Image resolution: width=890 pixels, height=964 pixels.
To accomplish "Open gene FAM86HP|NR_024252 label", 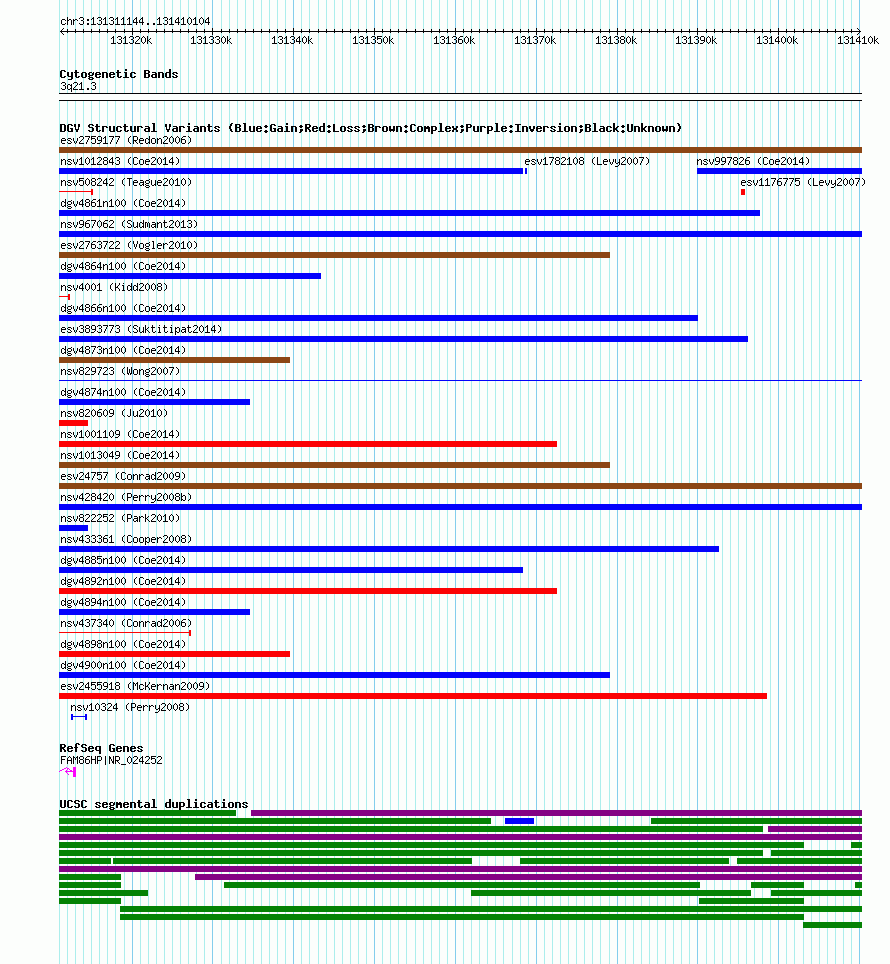I will pyautogui.click(x=111, y=761).
